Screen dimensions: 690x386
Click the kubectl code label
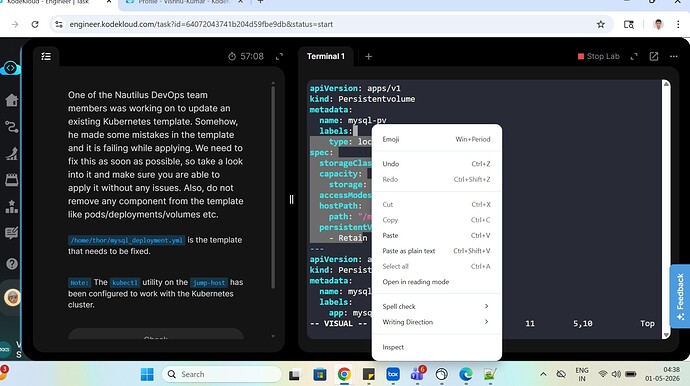[x=125, y=283]
